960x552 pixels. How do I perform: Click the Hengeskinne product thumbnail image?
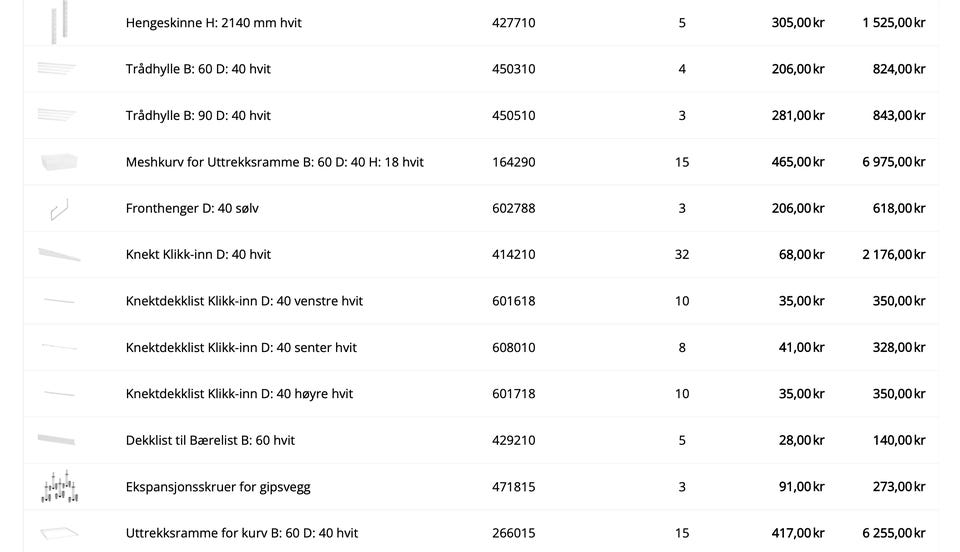pyautogui.click(x=59, y=22)
